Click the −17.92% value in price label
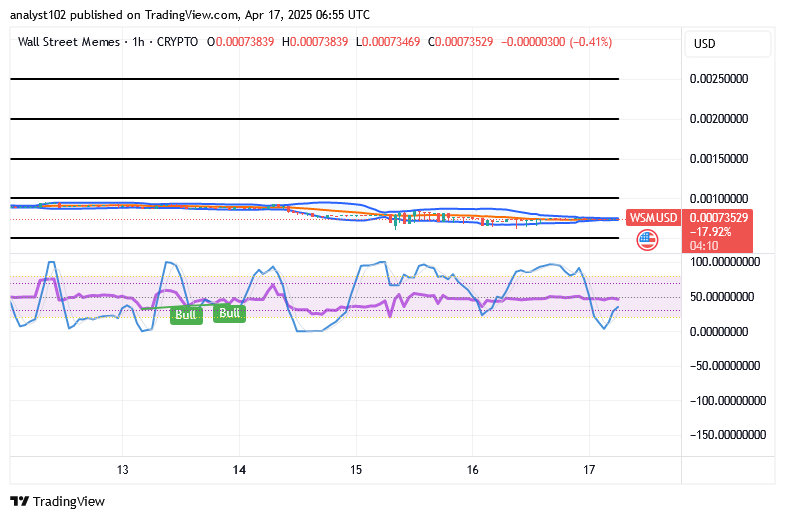 pos(710,232)
